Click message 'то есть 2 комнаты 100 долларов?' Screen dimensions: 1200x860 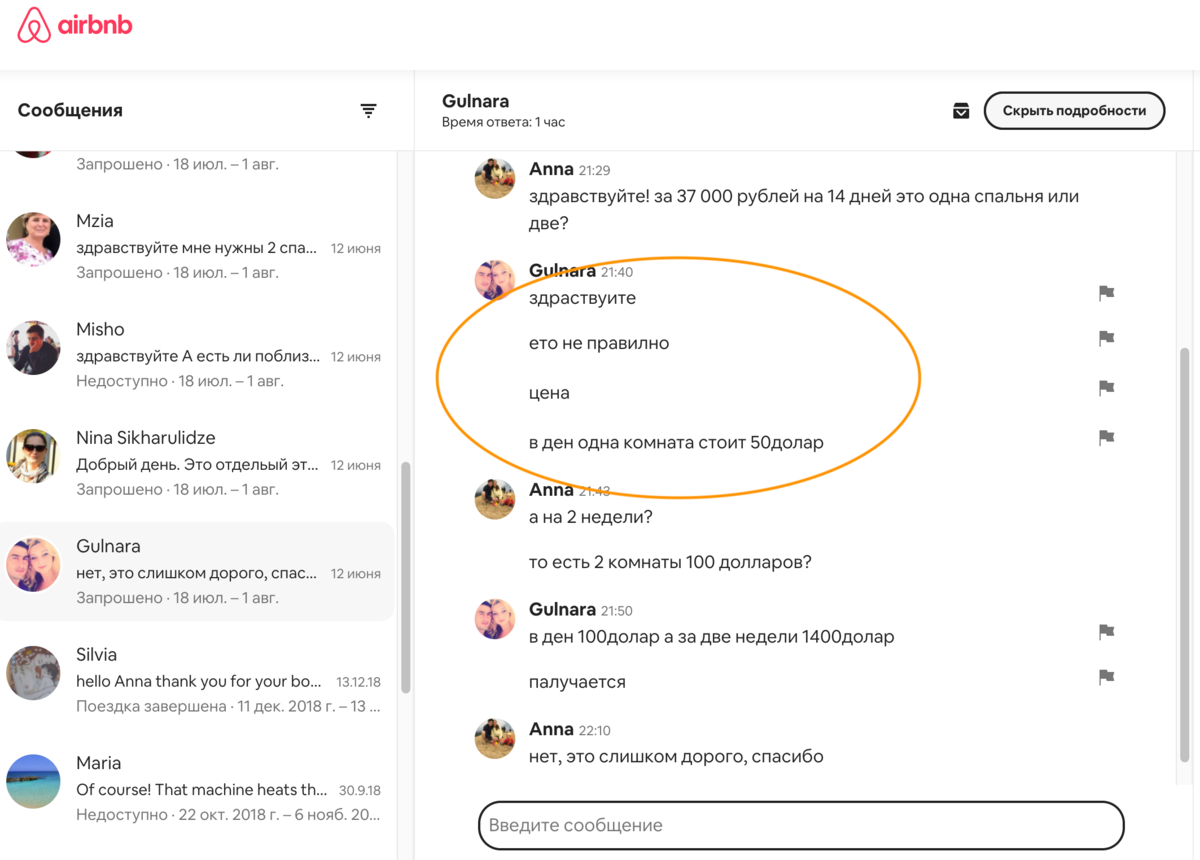[x=670, y=562]
